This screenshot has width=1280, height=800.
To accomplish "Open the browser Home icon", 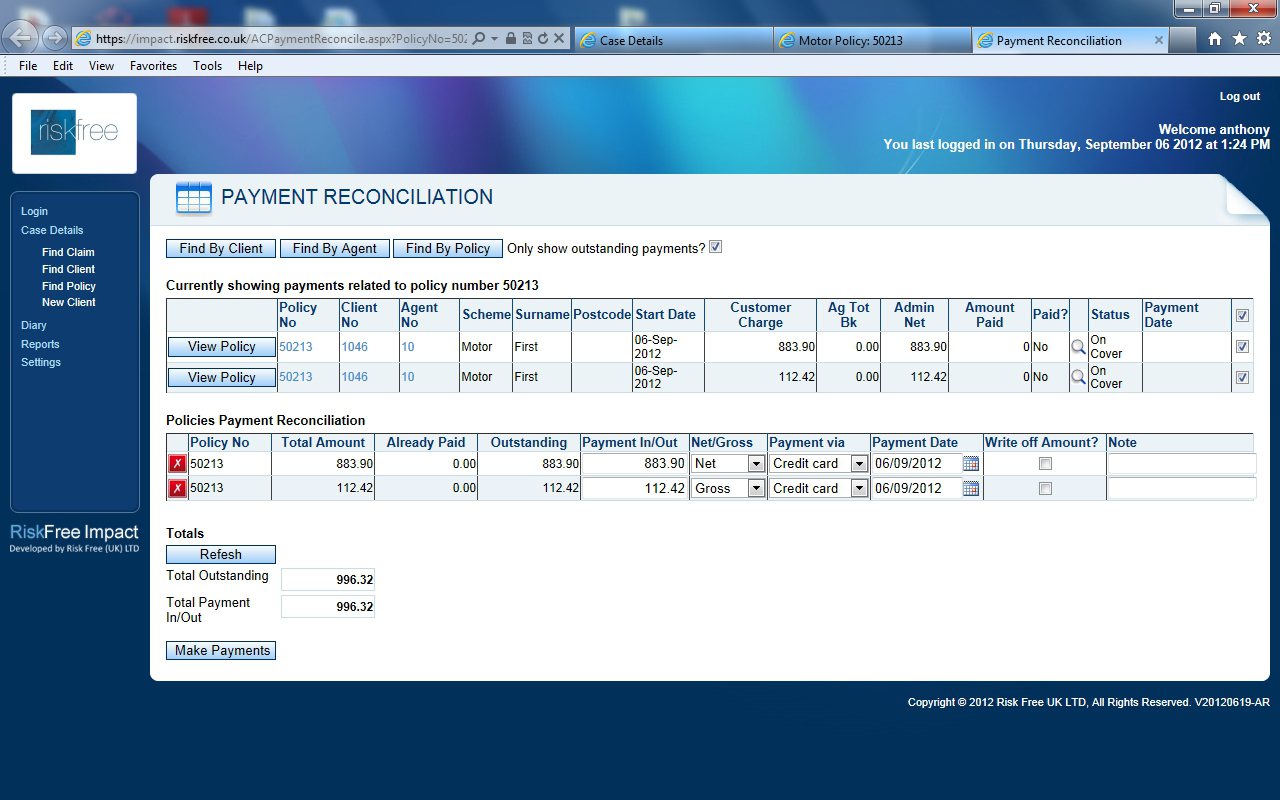I will (x=1215, y=39).
